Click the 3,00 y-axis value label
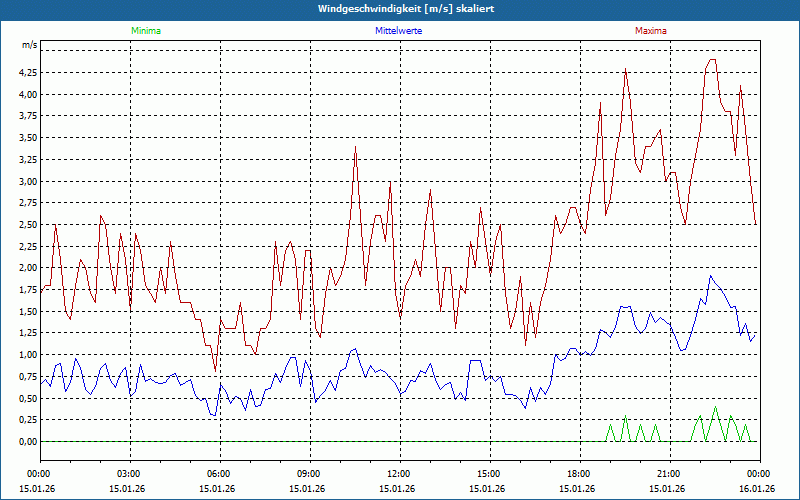 coord(27,181)
